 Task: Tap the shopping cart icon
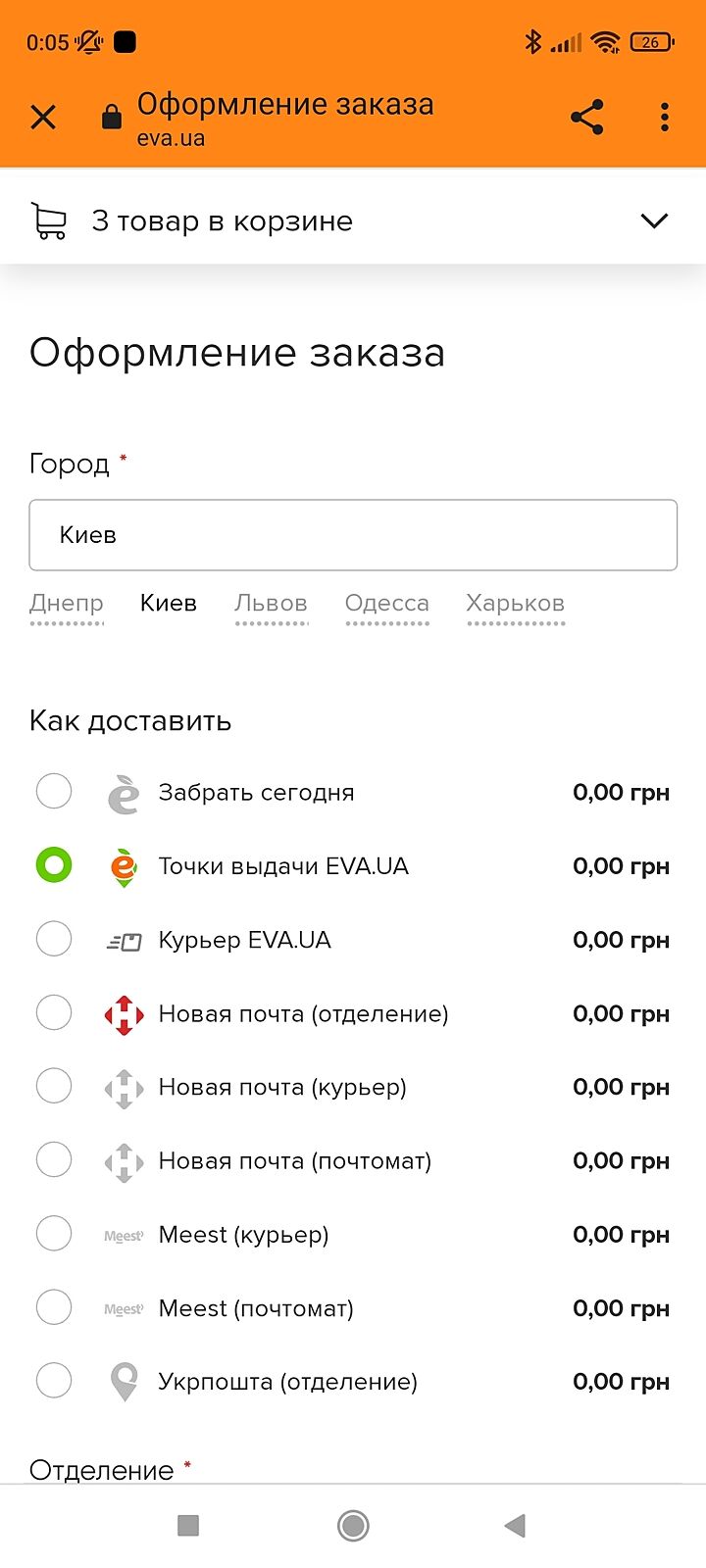(x=49, y=221)
